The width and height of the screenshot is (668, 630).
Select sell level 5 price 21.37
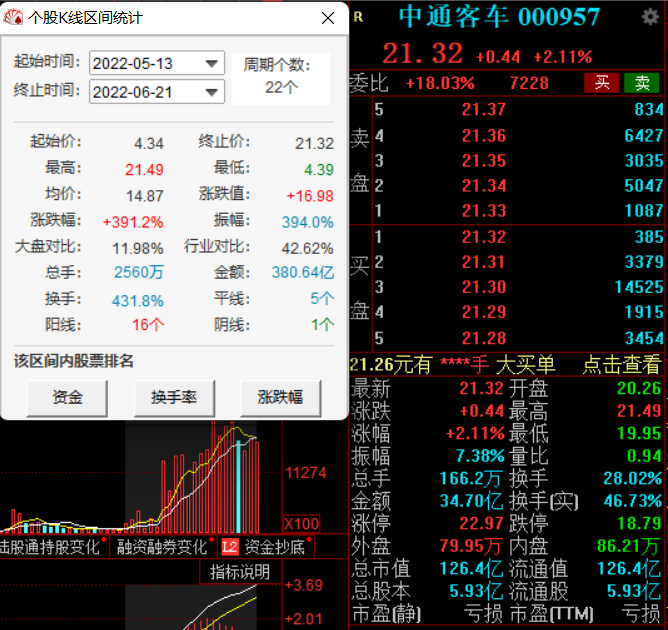coord(484,110)
